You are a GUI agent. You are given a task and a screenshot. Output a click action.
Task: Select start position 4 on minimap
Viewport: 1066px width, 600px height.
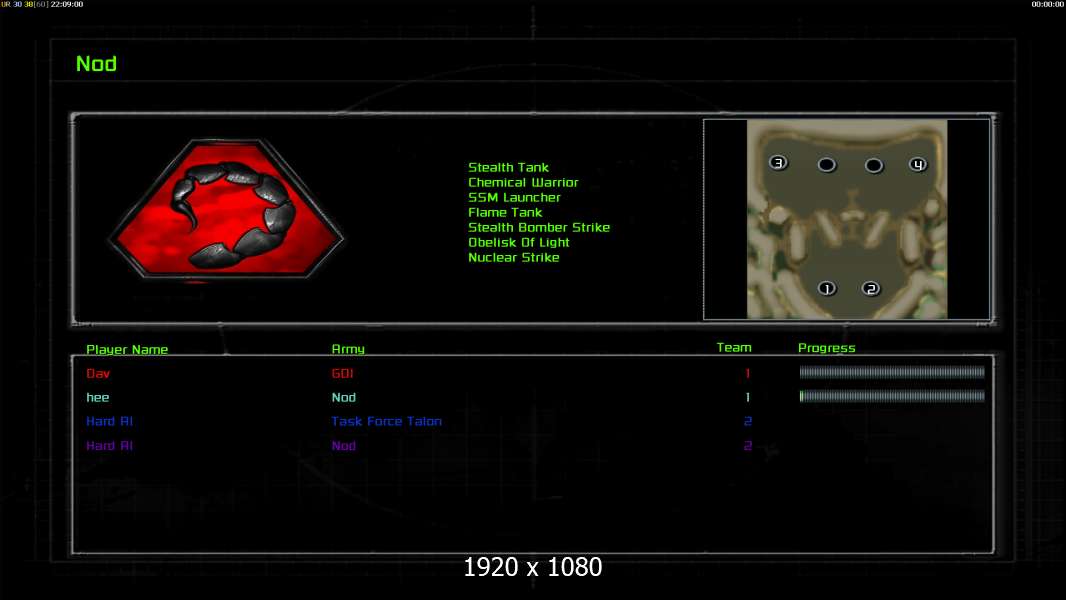[x=918, y=164]
